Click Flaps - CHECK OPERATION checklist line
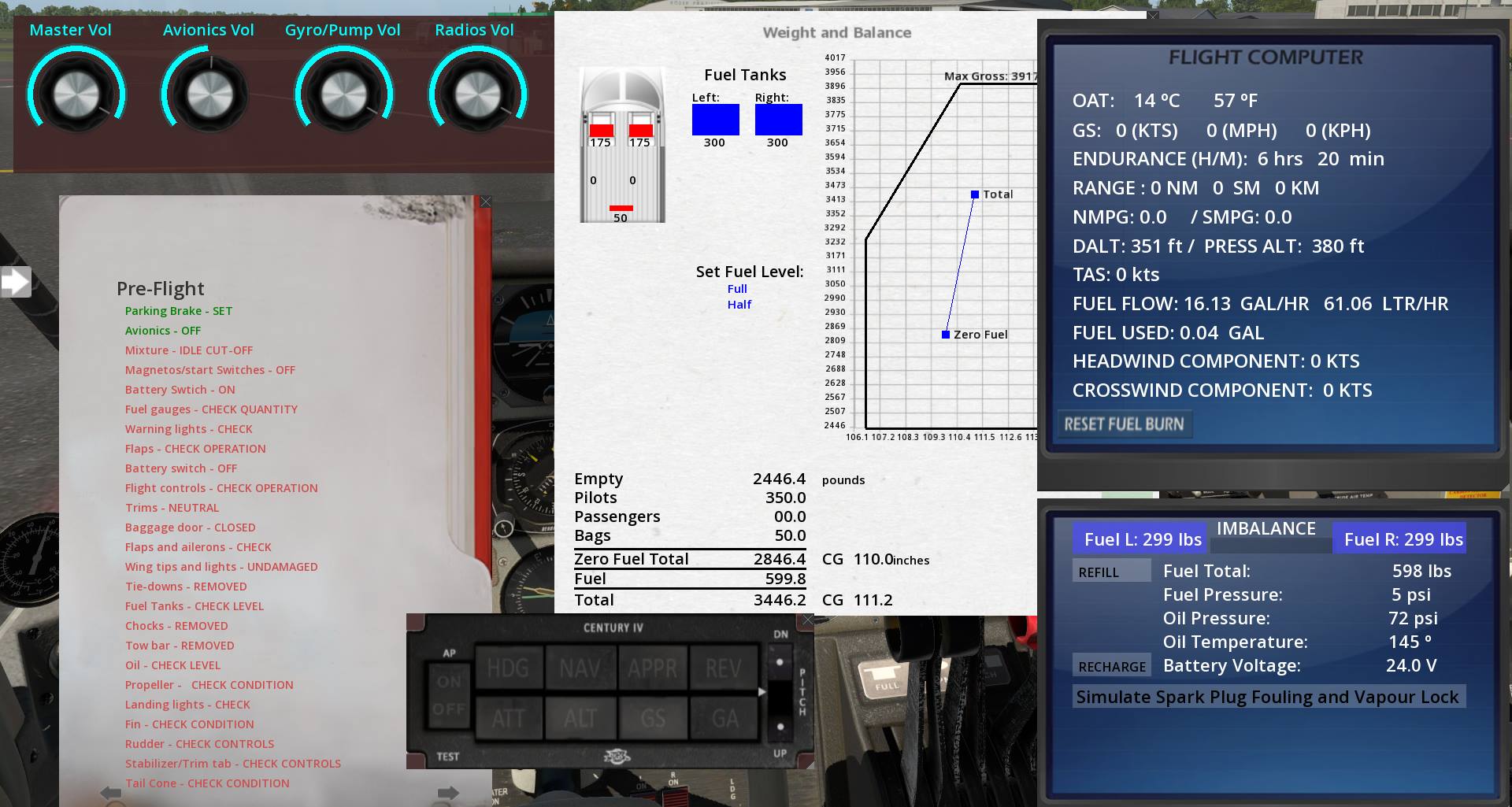This screenshot has width=1512, height=807. click(195, 449)
